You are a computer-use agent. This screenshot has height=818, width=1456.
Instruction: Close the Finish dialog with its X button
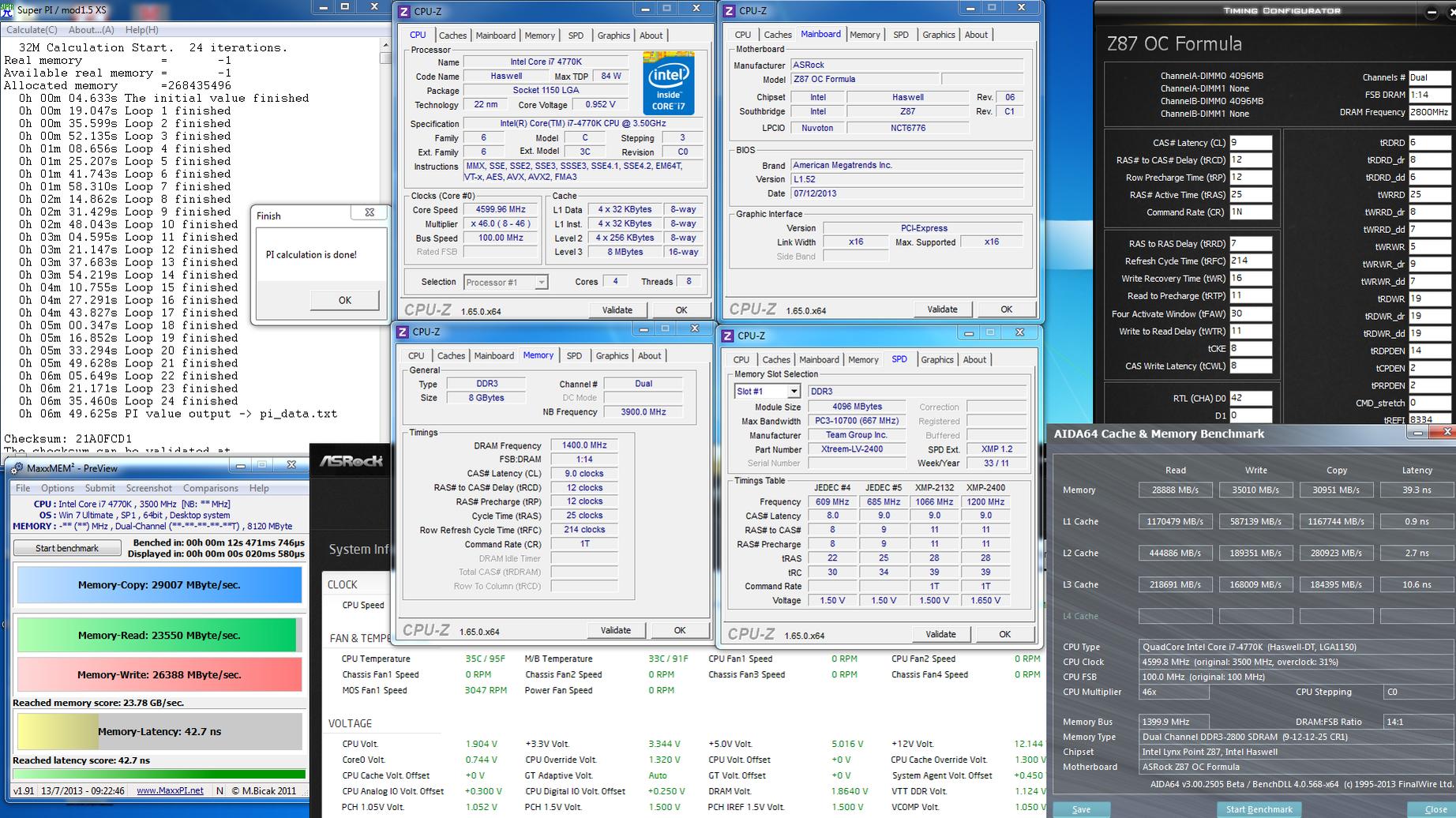click(370, 212)
